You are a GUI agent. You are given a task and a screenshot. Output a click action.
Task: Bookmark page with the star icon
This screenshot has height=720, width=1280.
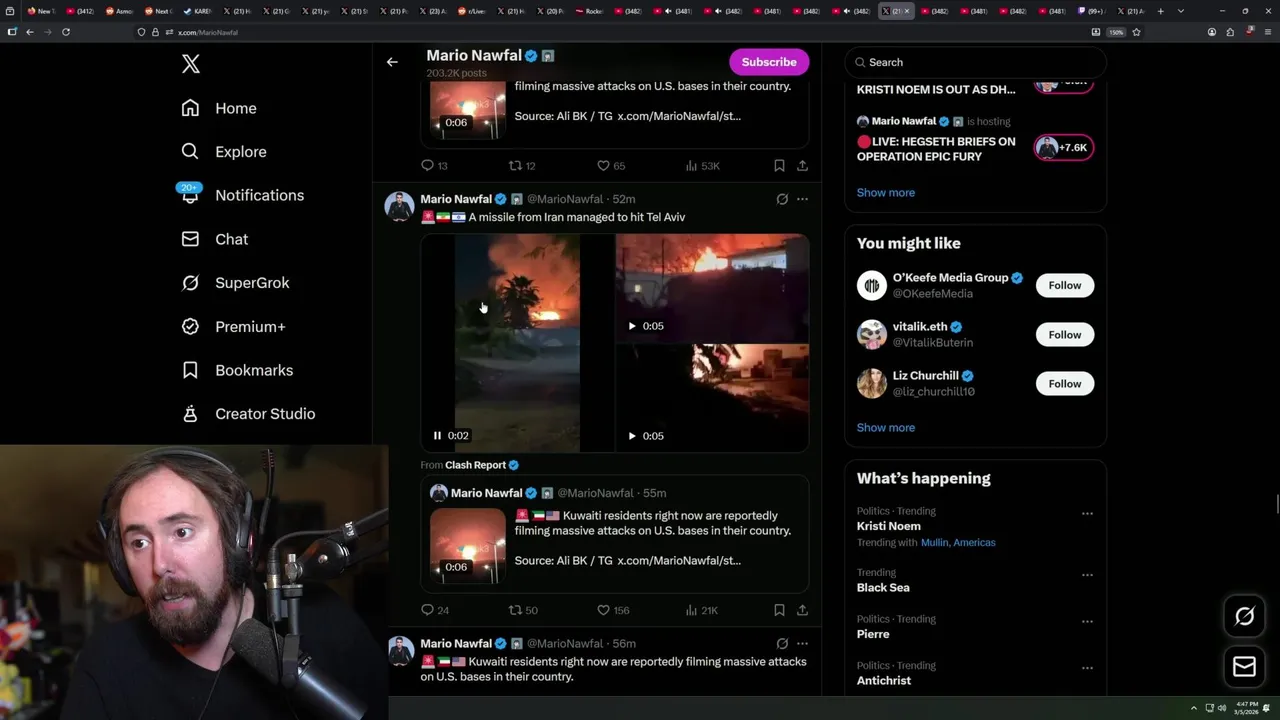pyautogui.click(x=1136, y=32)
